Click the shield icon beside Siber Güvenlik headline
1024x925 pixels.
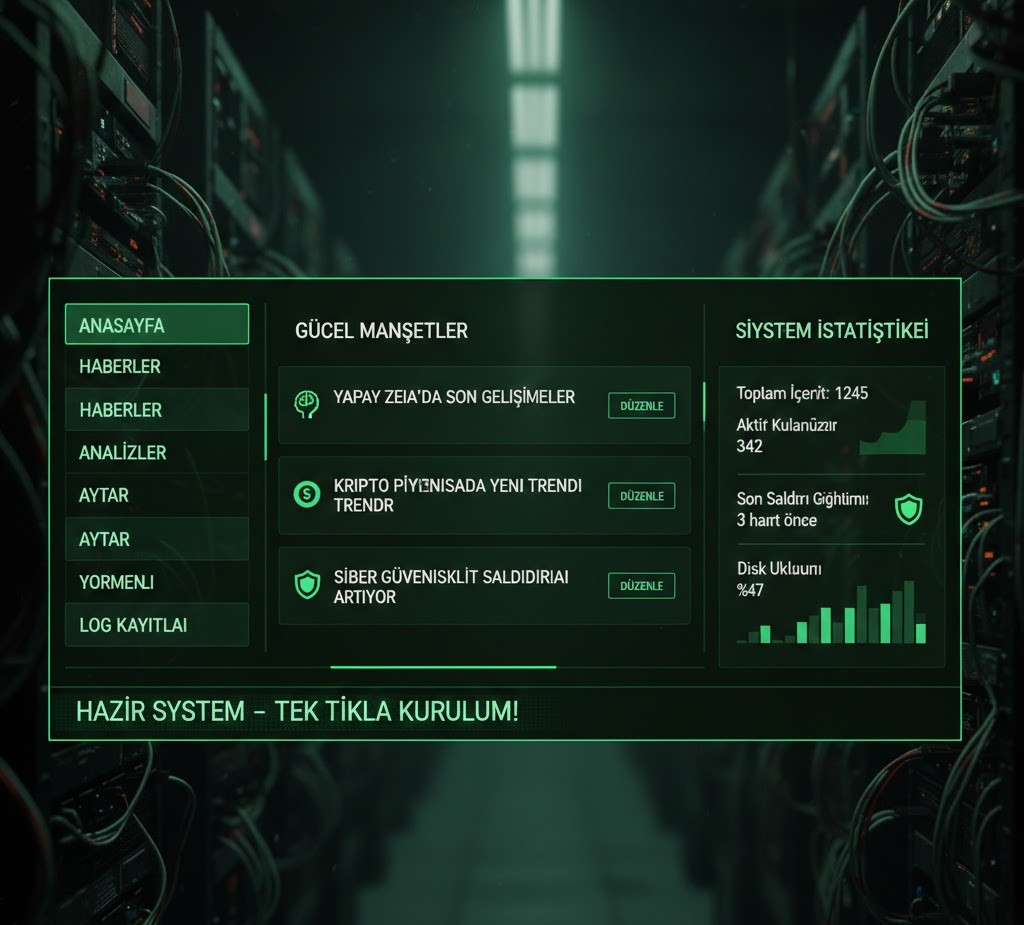tap(306, 585)
